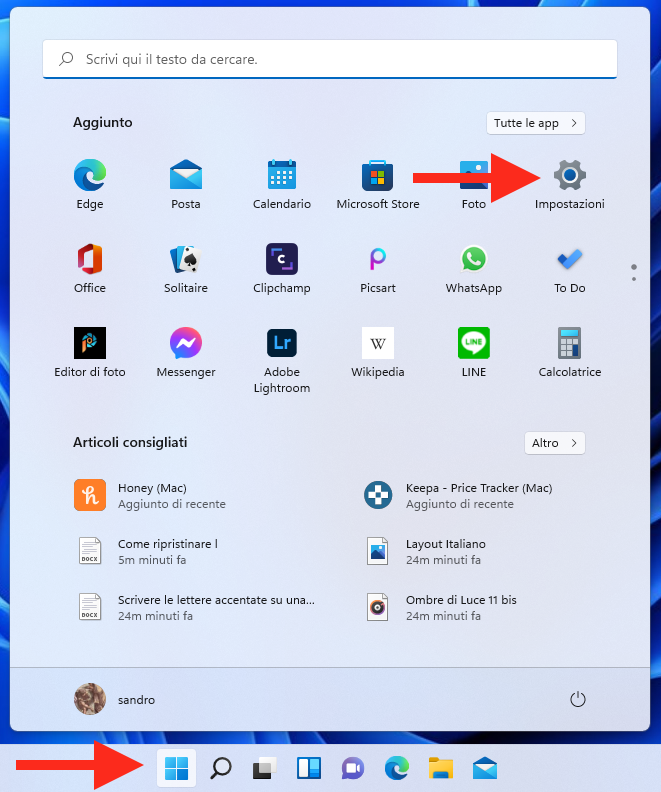Screen dimensions: 661x792
Task: Click the Start button in taskbar
Action: pyautogui.click(x=176, y=768)
